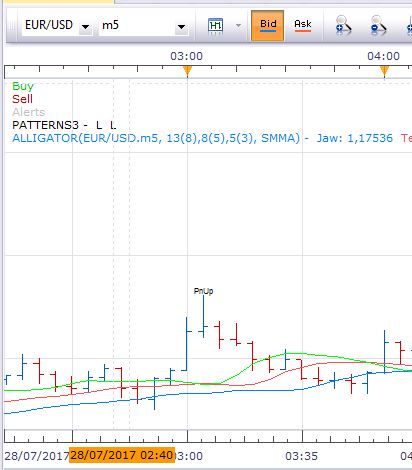
Task: Open the m5 timeframe dropdown
Action: tap(182, 27)
